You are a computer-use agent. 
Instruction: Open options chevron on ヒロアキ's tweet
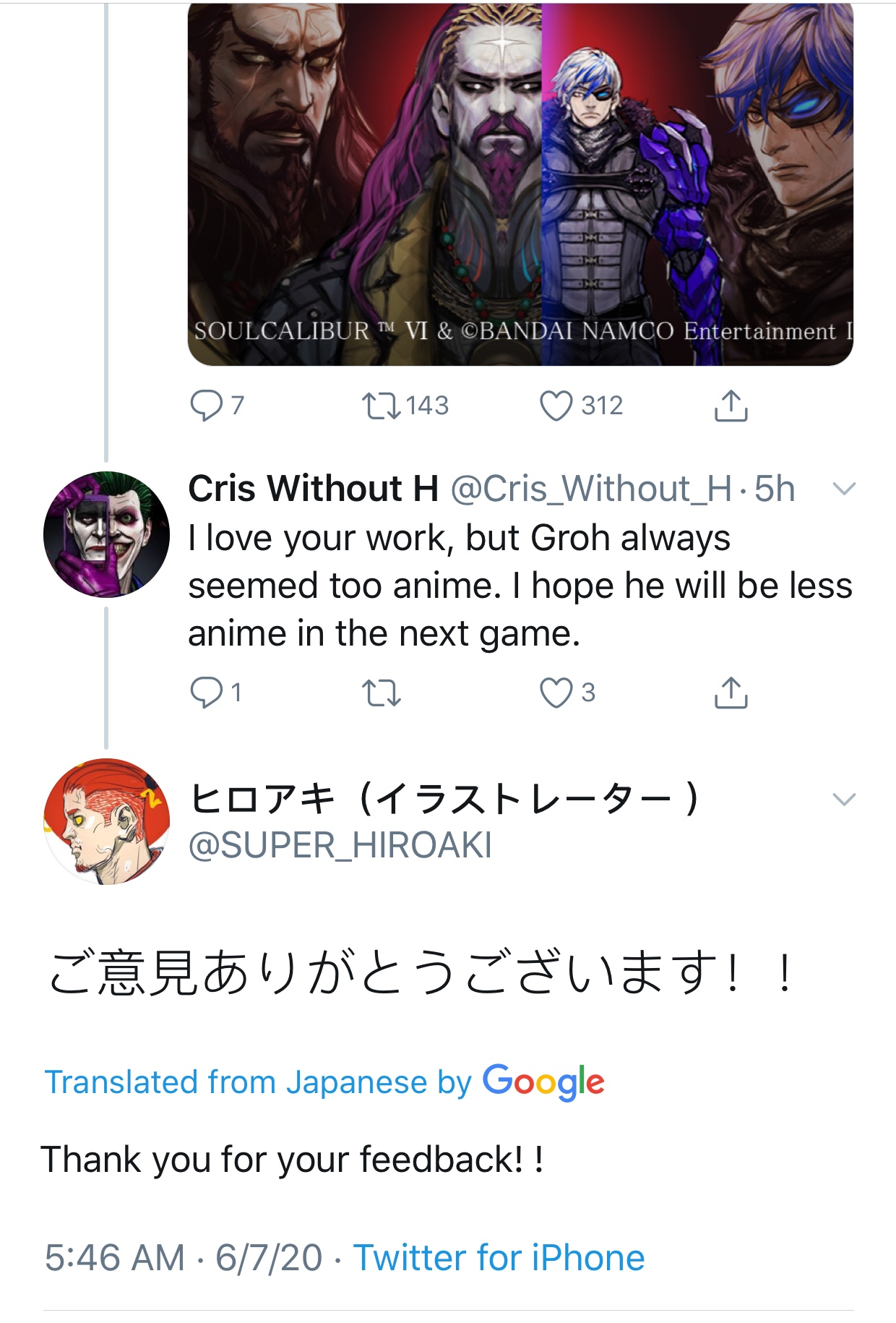844,800
